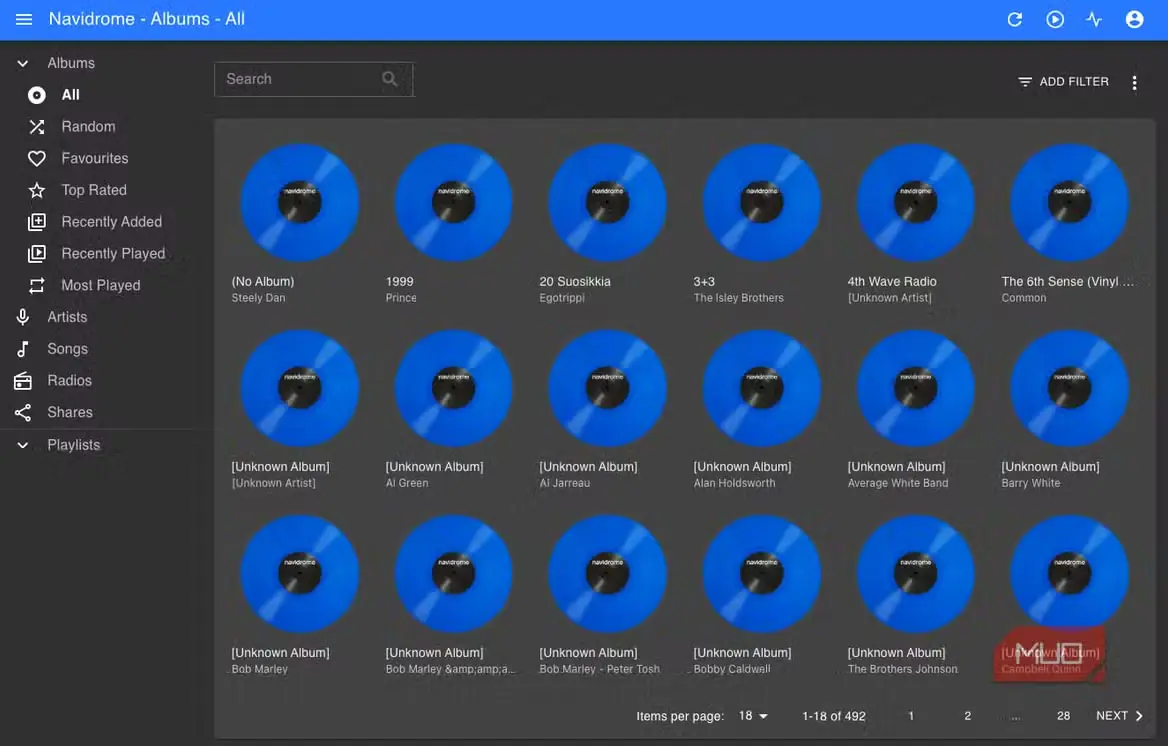Viewport: 1168px width, 746px height.
Task: Open the Shares page
Action: coord(70,412)
